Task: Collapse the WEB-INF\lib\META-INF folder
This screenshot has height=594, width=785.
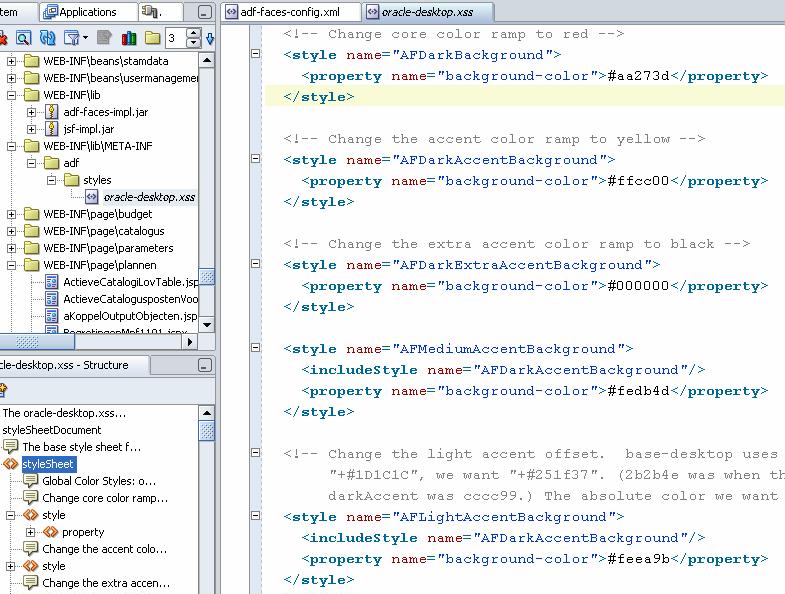Action: coord(13,146)
